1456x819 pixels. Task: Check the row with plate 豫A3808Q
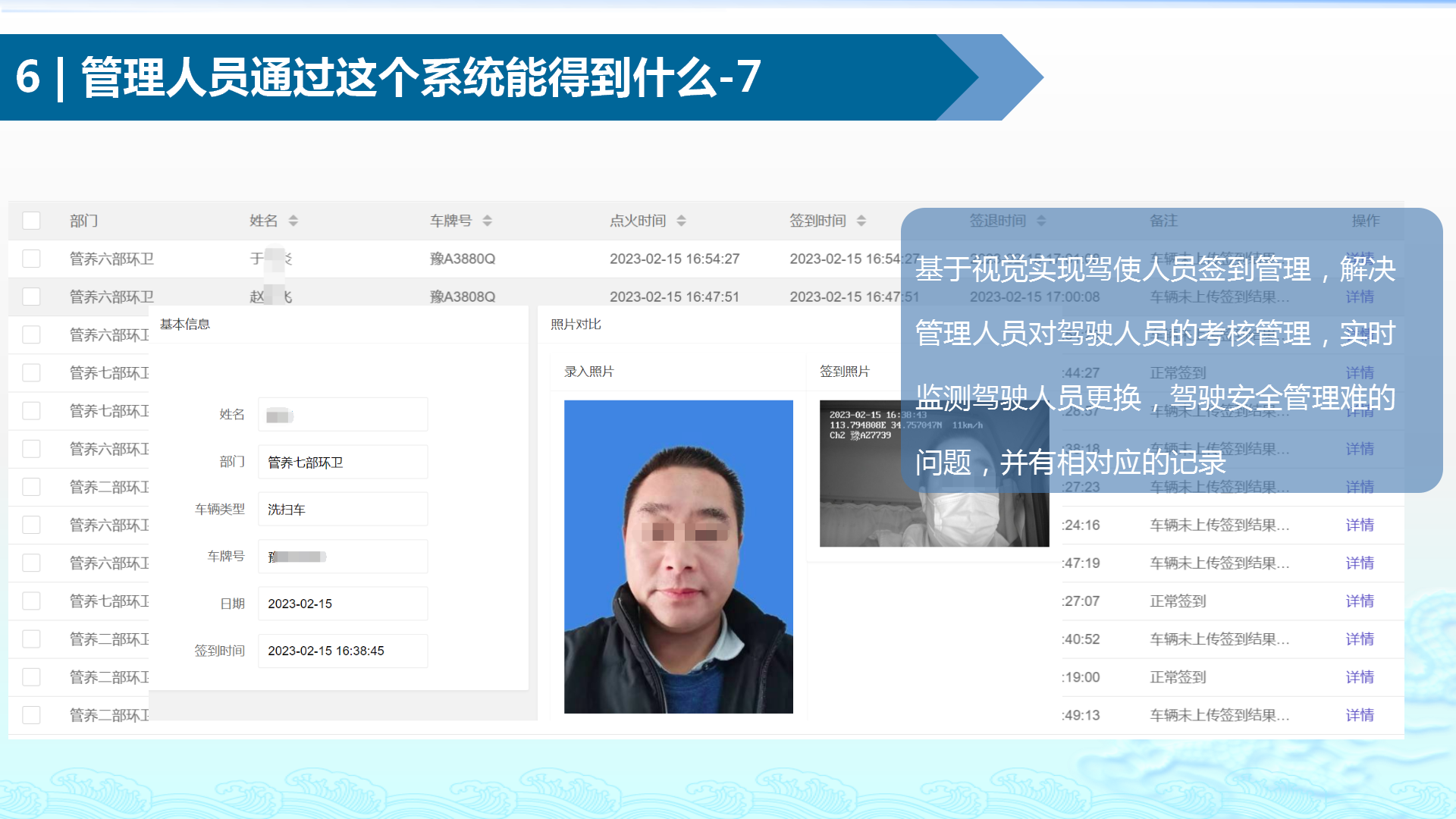click(x=31, y=297)
